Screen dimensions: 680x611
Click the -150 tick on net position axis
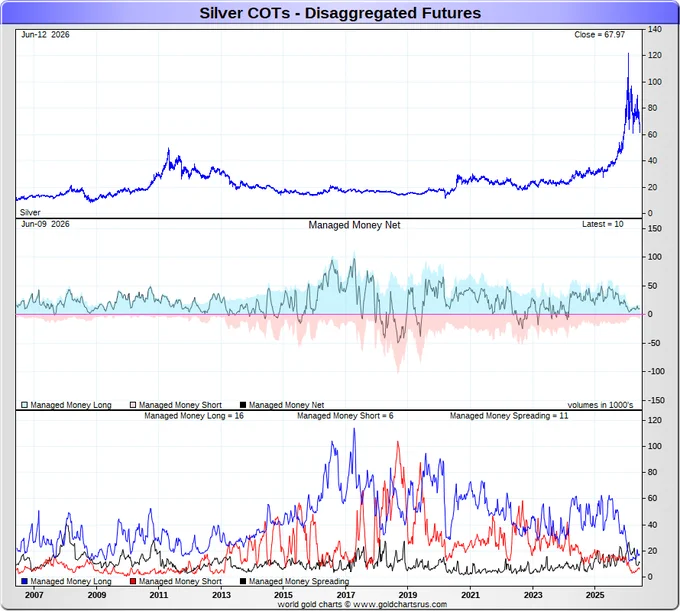[655, 400]
